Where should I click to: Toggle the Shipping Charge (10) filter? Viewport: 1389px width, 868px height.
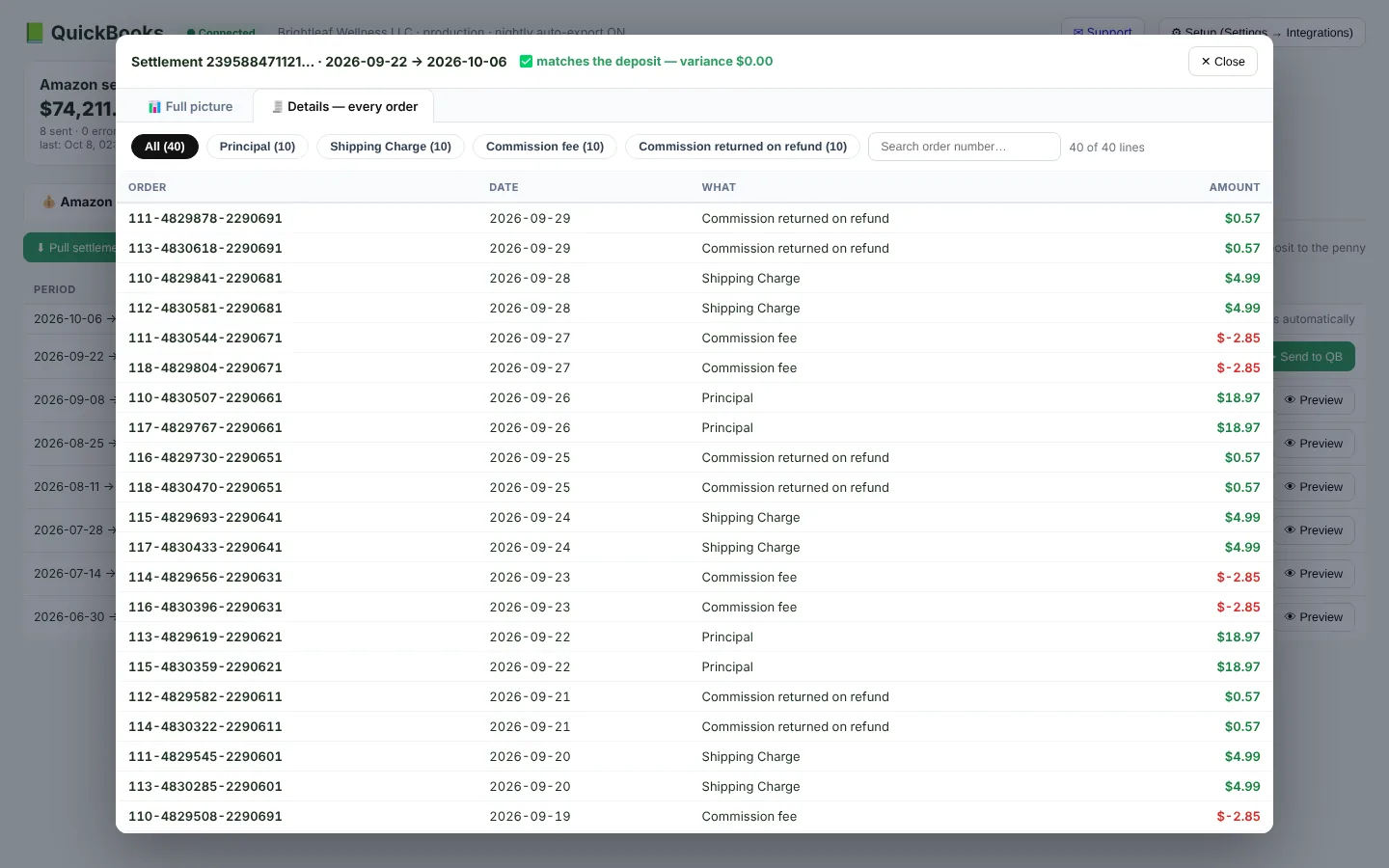click(391, 147)
